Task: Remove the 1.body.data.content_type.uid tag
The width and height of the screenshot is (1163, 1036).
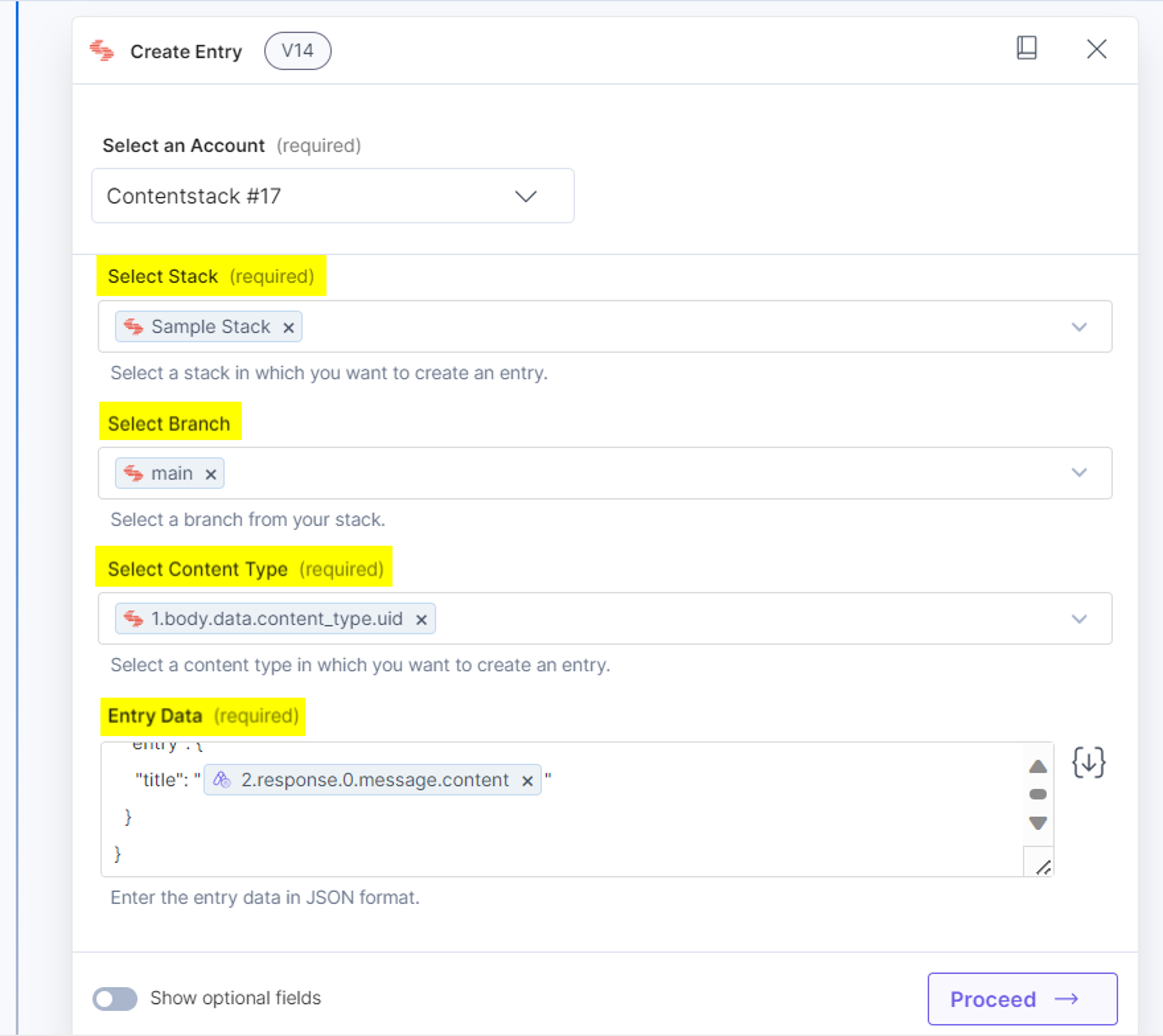Action: [421, 620]
